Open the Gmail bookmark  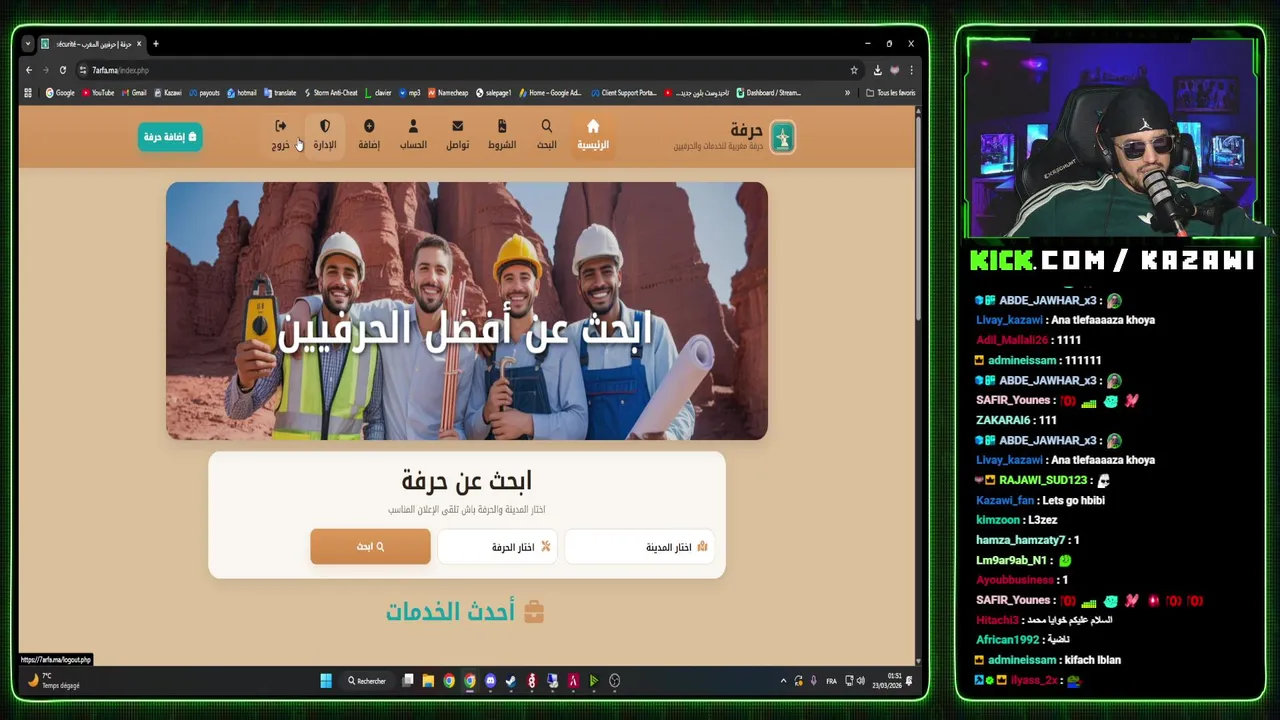[x=134, y=93]
